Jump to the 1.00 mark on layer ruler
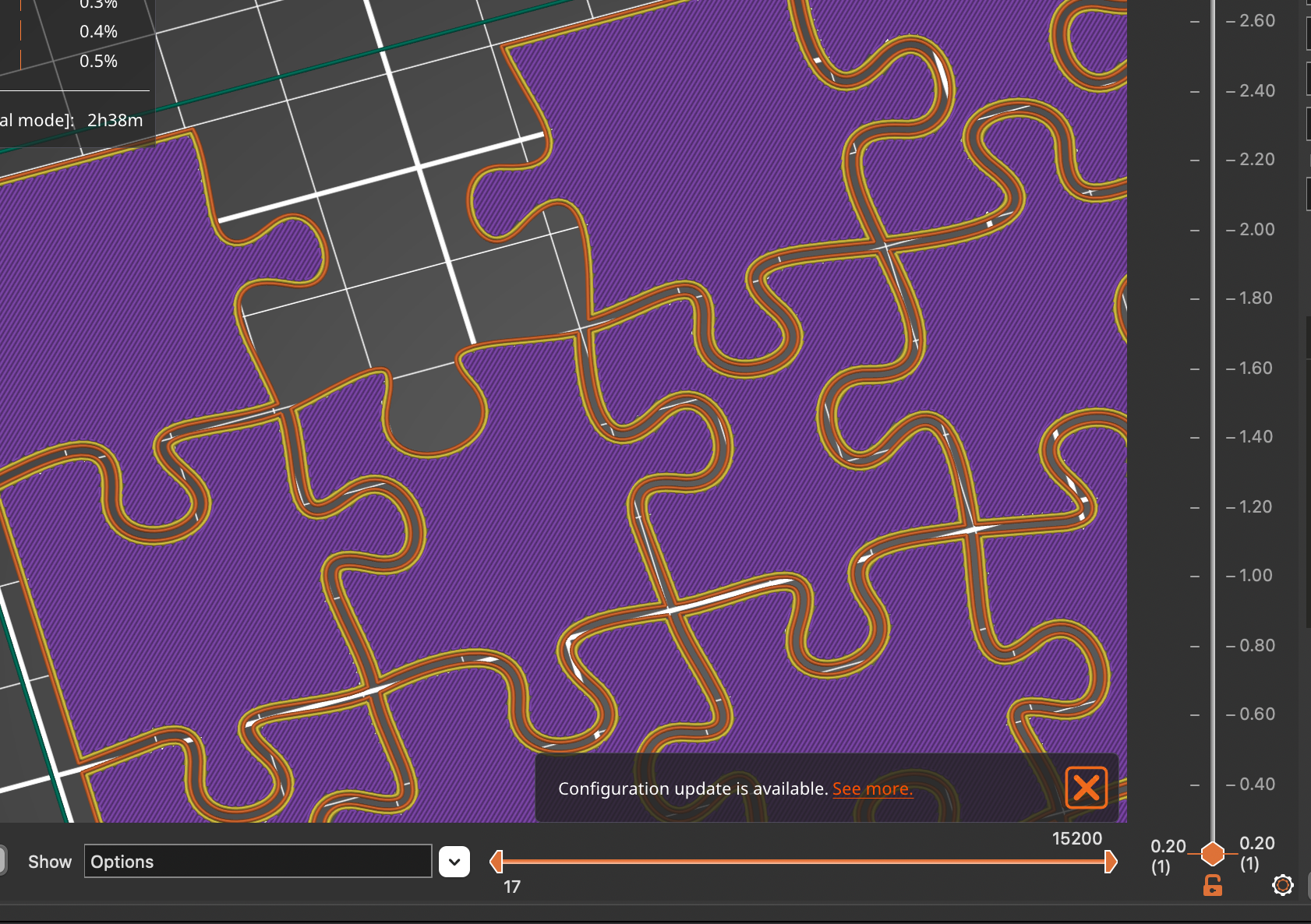Screen dimensions: 1311x924 1250,575
